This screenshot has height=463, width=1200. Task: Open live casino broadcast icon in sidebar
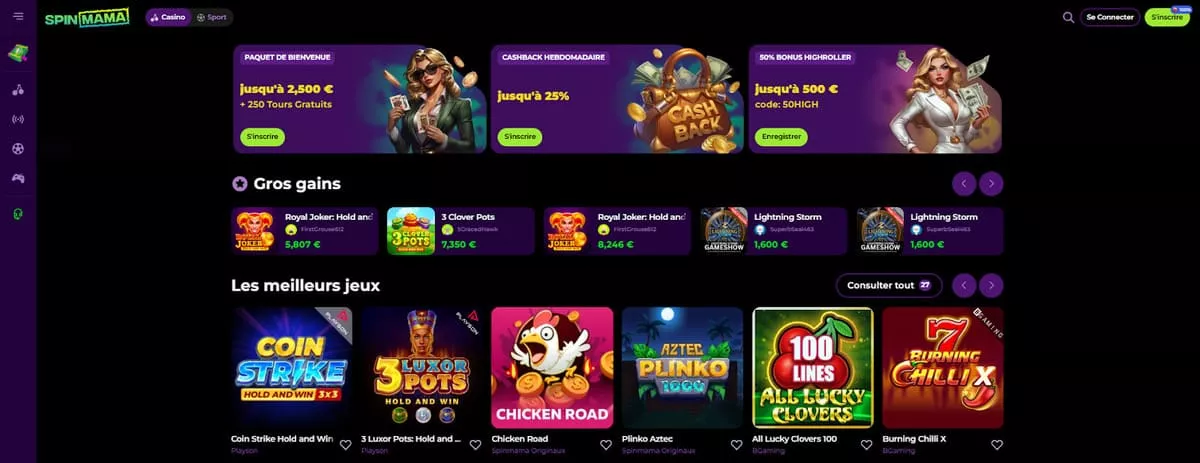(18, 119)
